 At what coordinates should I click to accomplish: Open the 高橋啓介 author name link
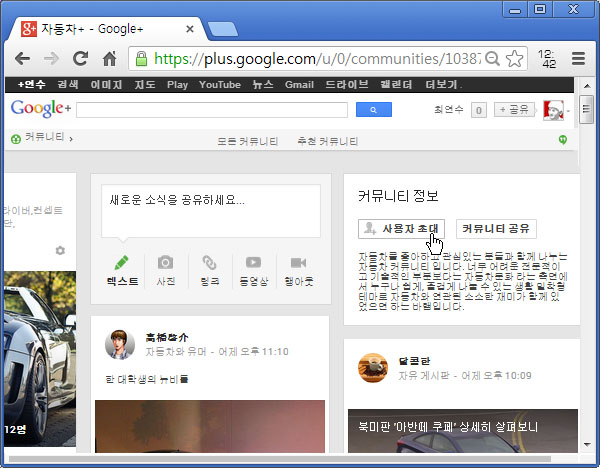click(166, 337)
